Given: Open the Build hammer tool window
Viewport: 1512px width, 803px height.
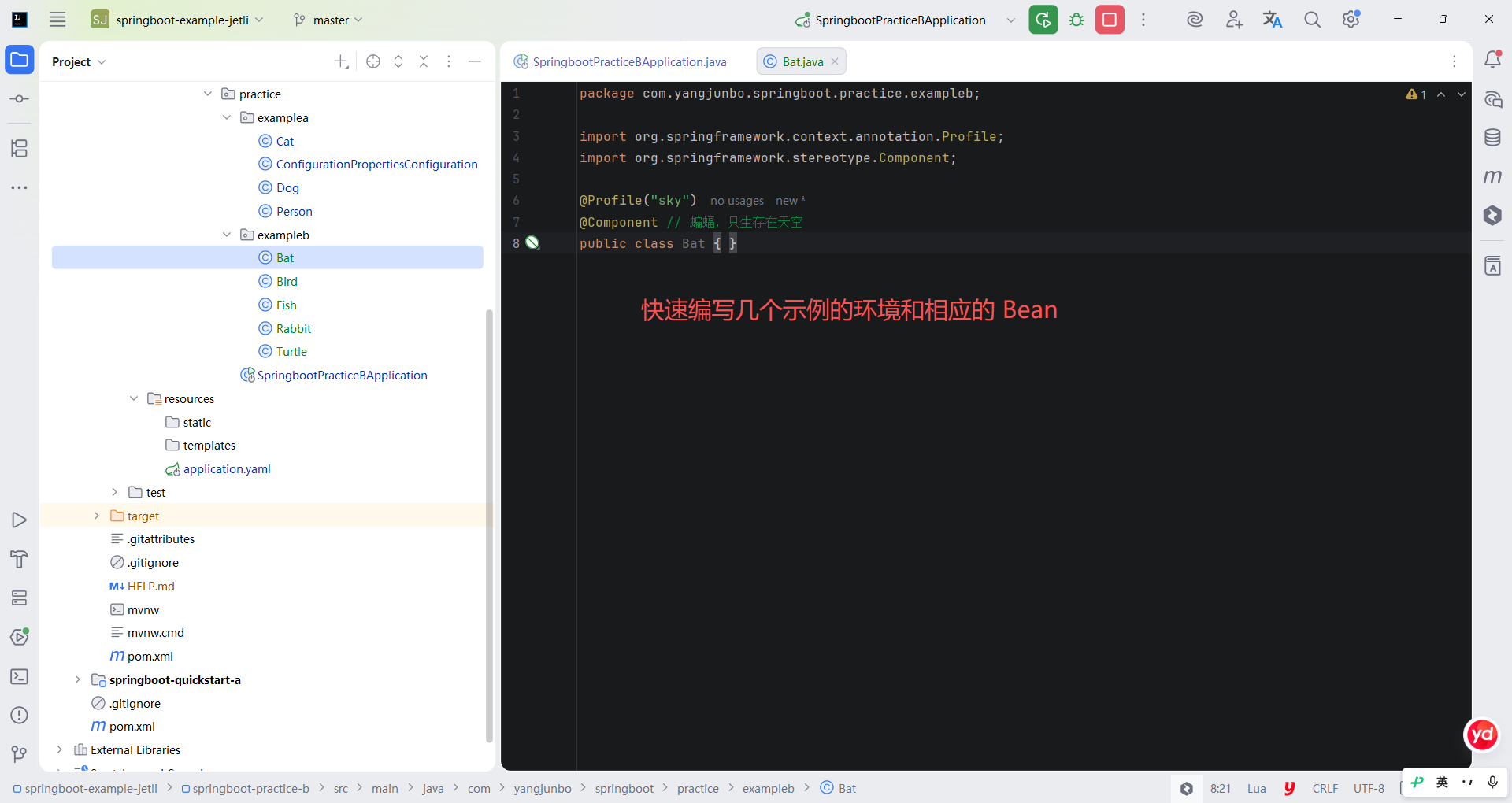Looking at the screenshot, I should 19,559.
